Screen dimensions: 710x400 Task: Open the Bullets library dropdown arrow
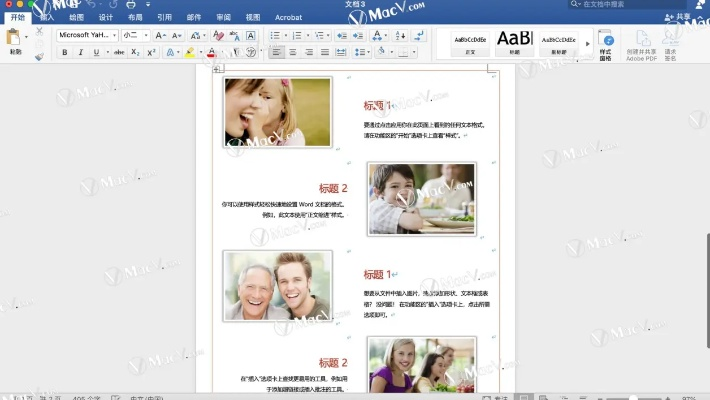pyautogui.click(x=286, y=35)
